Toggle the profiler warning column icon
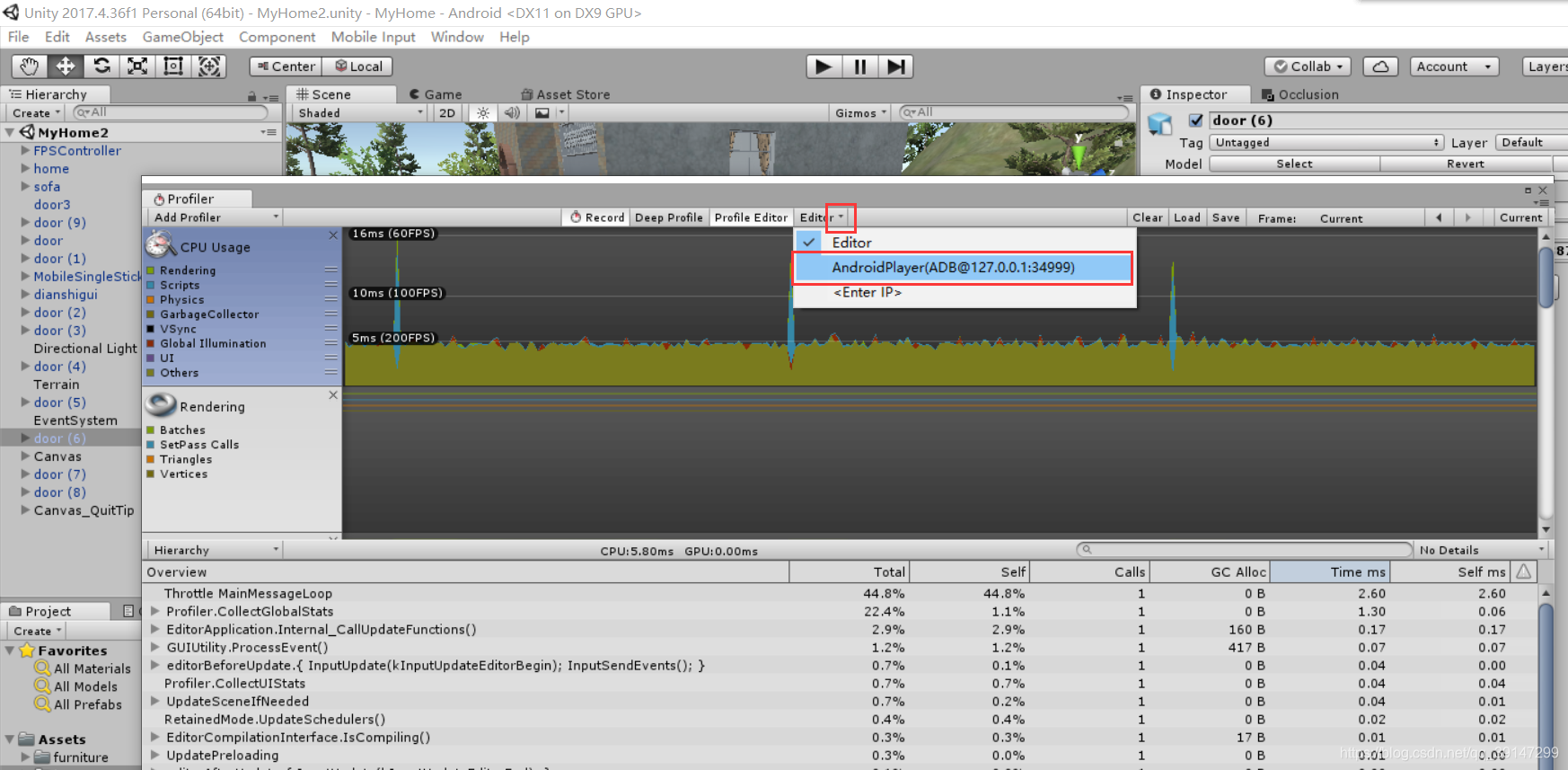 [x=1524, y=571]
